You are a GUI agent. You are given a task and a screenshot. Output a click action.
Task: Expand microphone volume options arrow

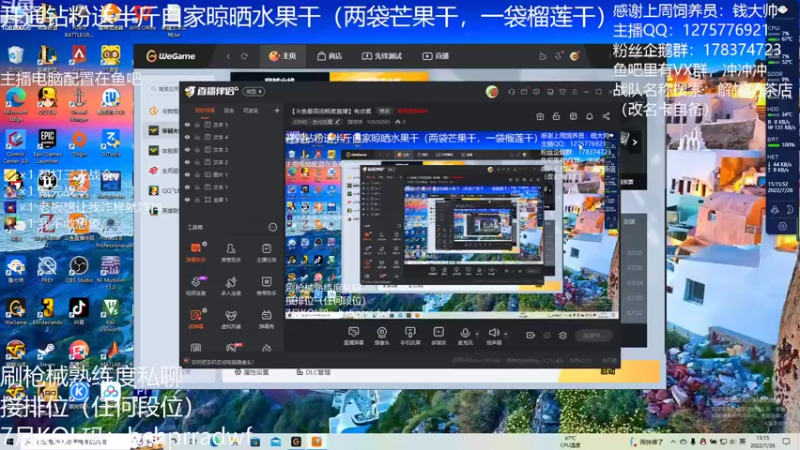[x=477, y=334]
